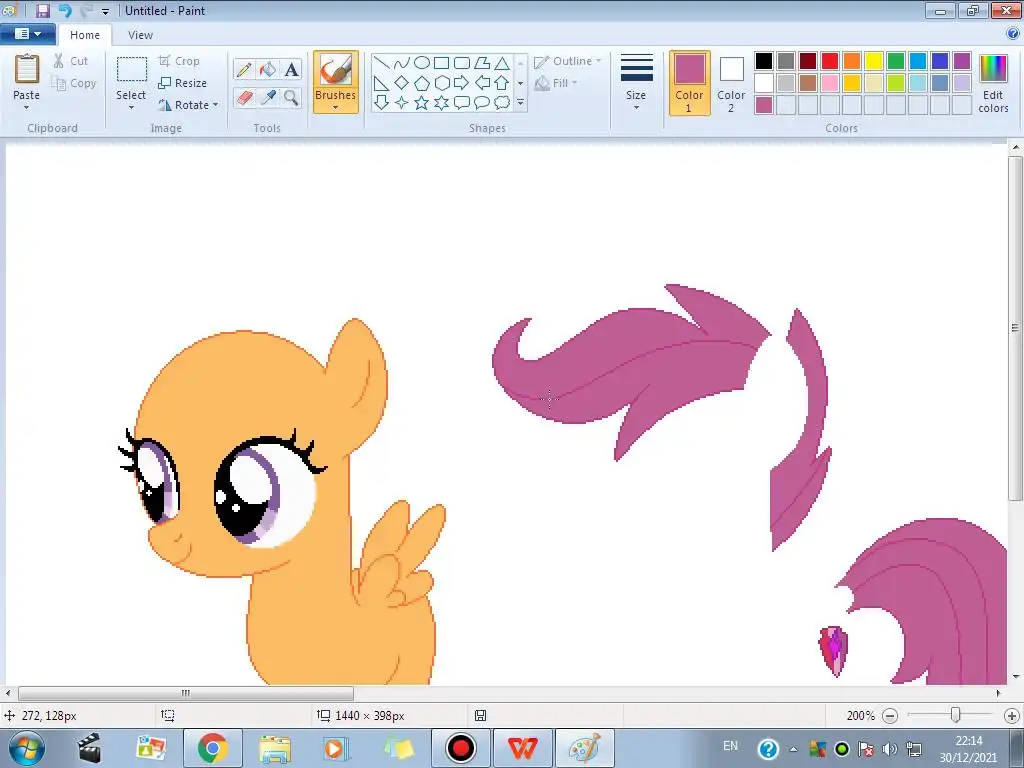This screenshot has width=1024, height=768.
Task: Select the Magnifier tool
Action: pos(291,98)
